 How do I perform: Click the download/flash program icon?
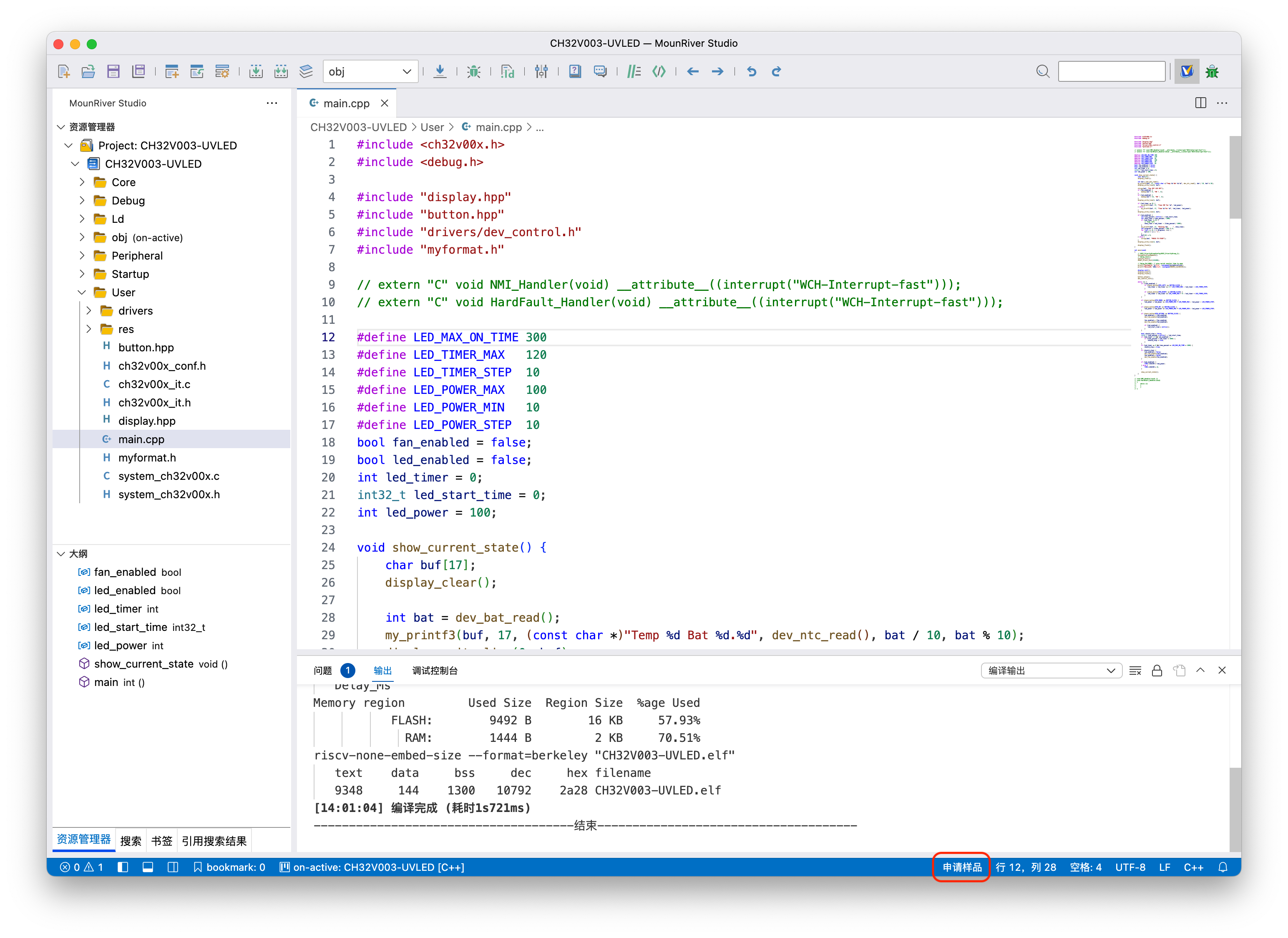click(x=440, y=72)
